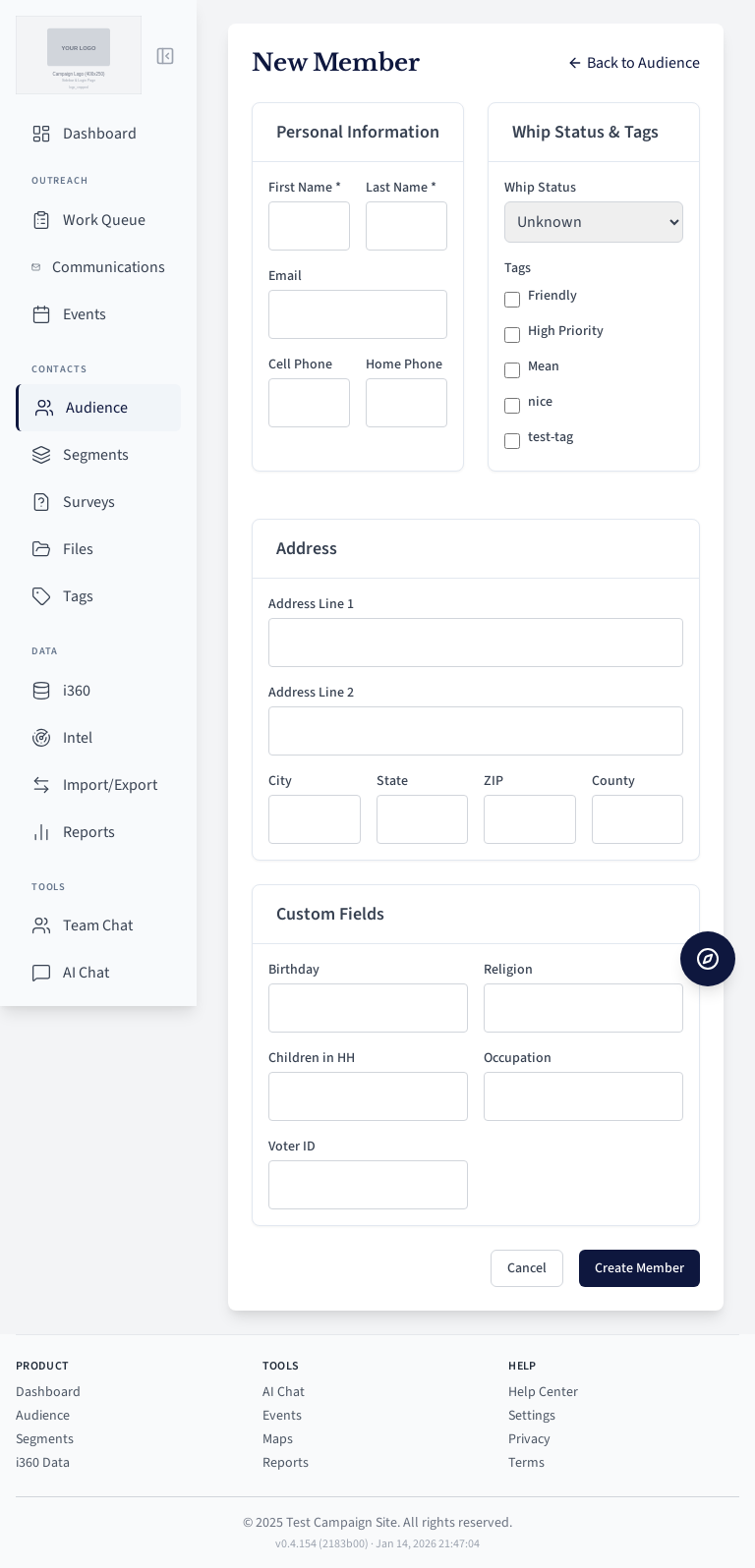The image size is (755, 1568).
Task: Enable the High Priority tag checkbox
Action: 512,335
